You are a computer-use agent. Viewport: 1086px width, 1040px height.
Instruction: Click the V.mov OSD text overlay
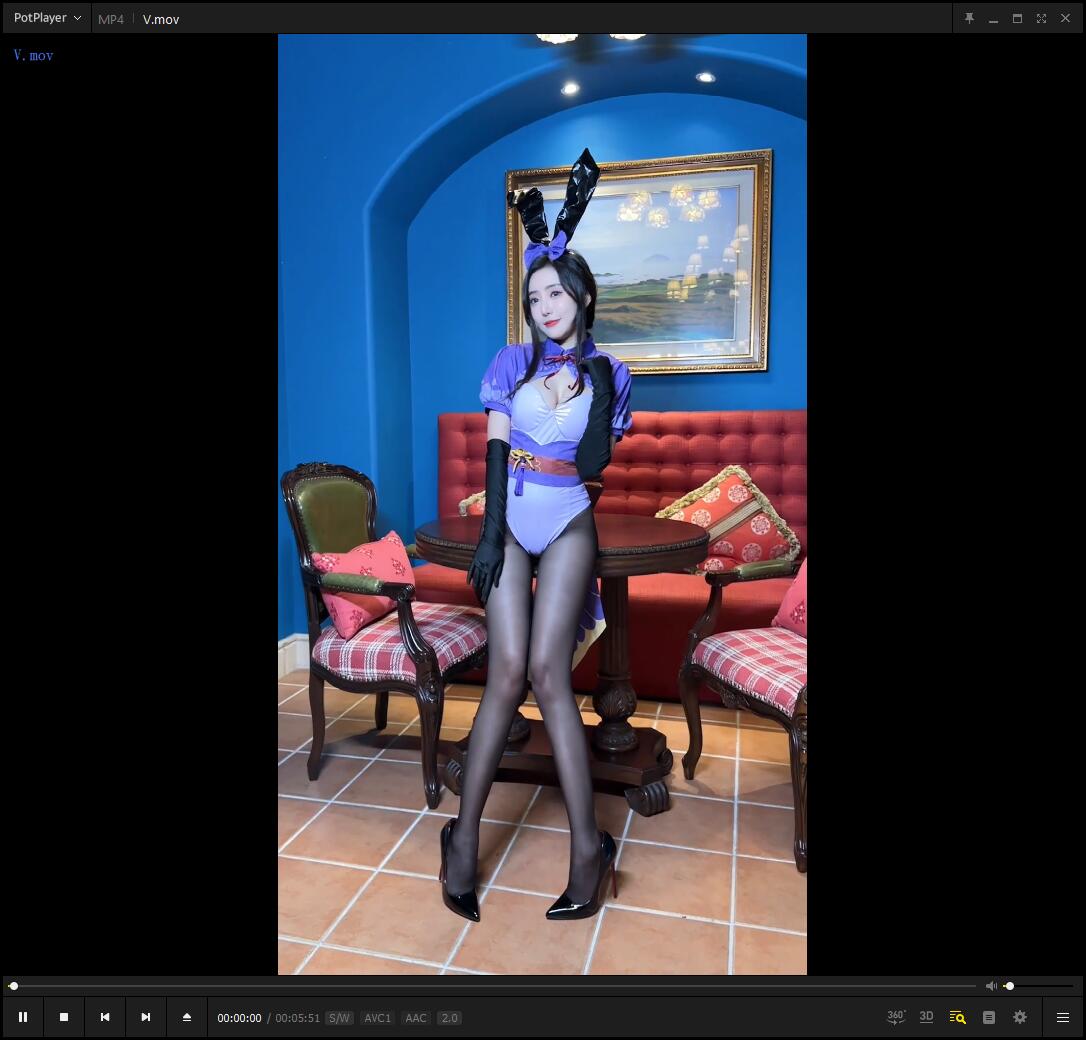coord(33,55)
